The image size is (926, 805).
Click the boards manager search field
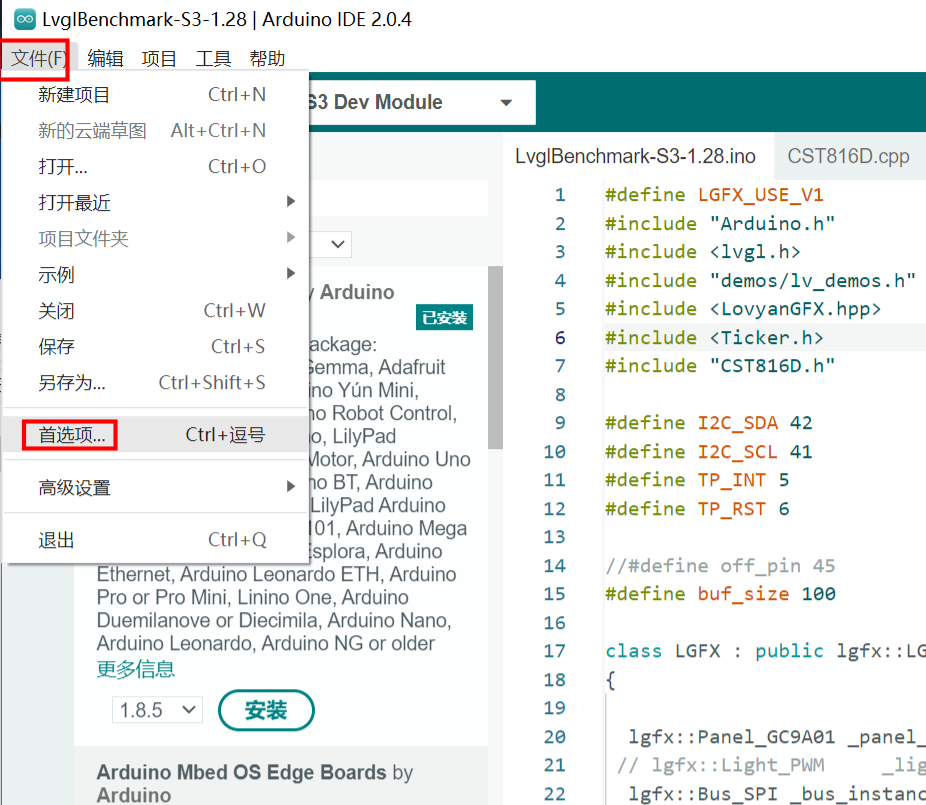[x=399, y=198]
